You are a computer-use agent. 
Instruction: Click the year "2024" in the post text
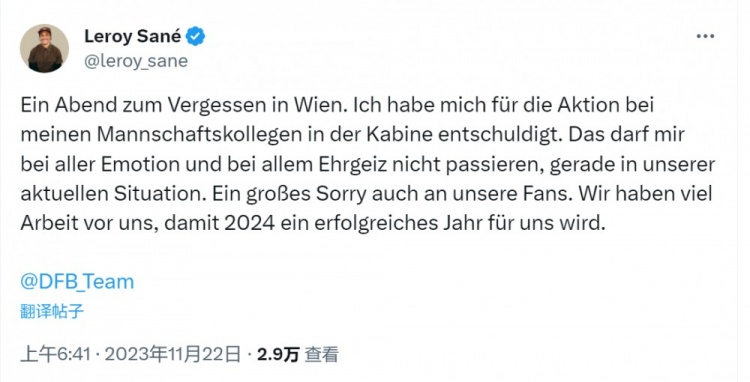tap(250, 223)
